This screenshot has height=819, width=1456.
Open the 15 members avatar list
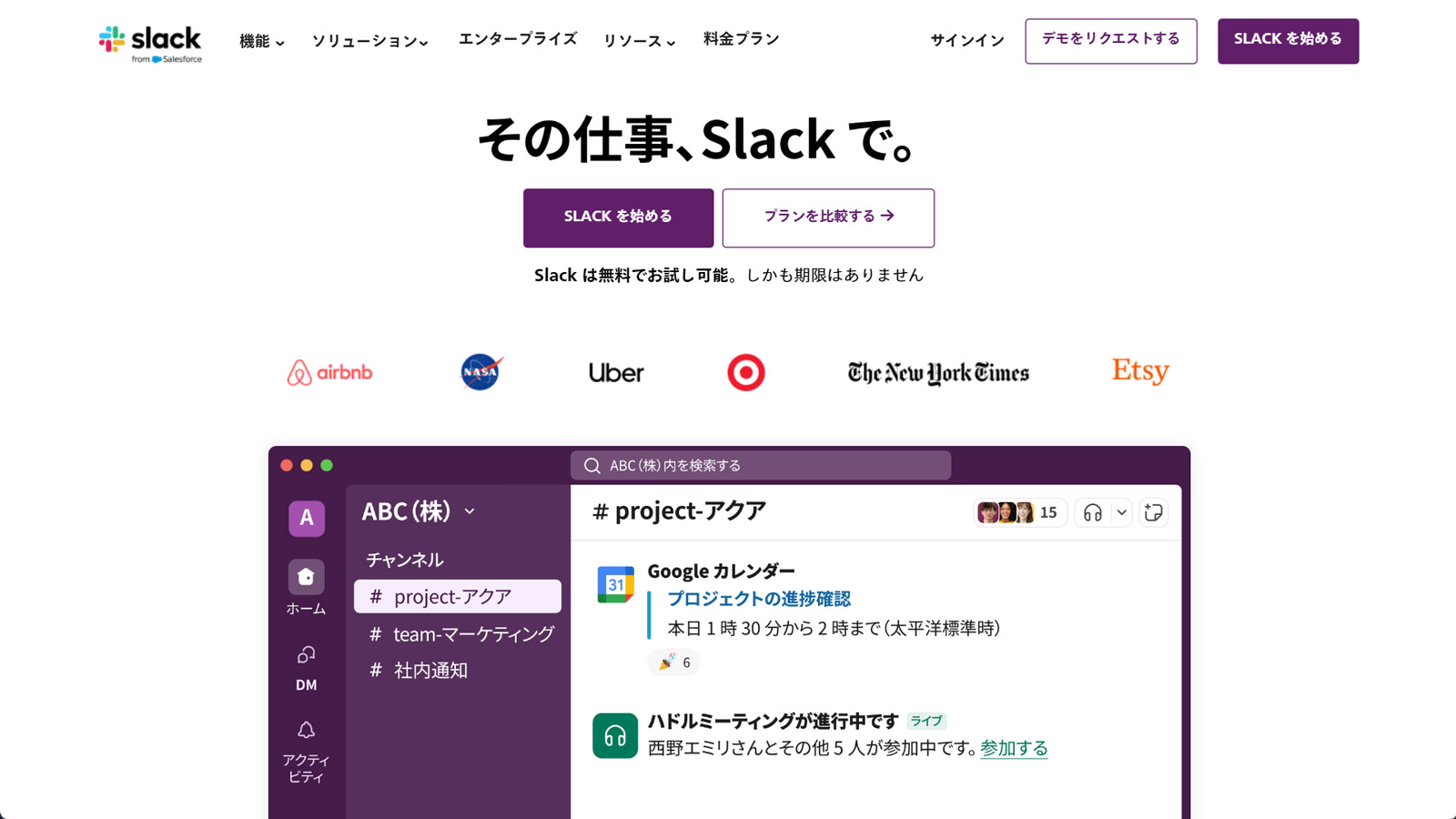click(x=1018, y=512)
